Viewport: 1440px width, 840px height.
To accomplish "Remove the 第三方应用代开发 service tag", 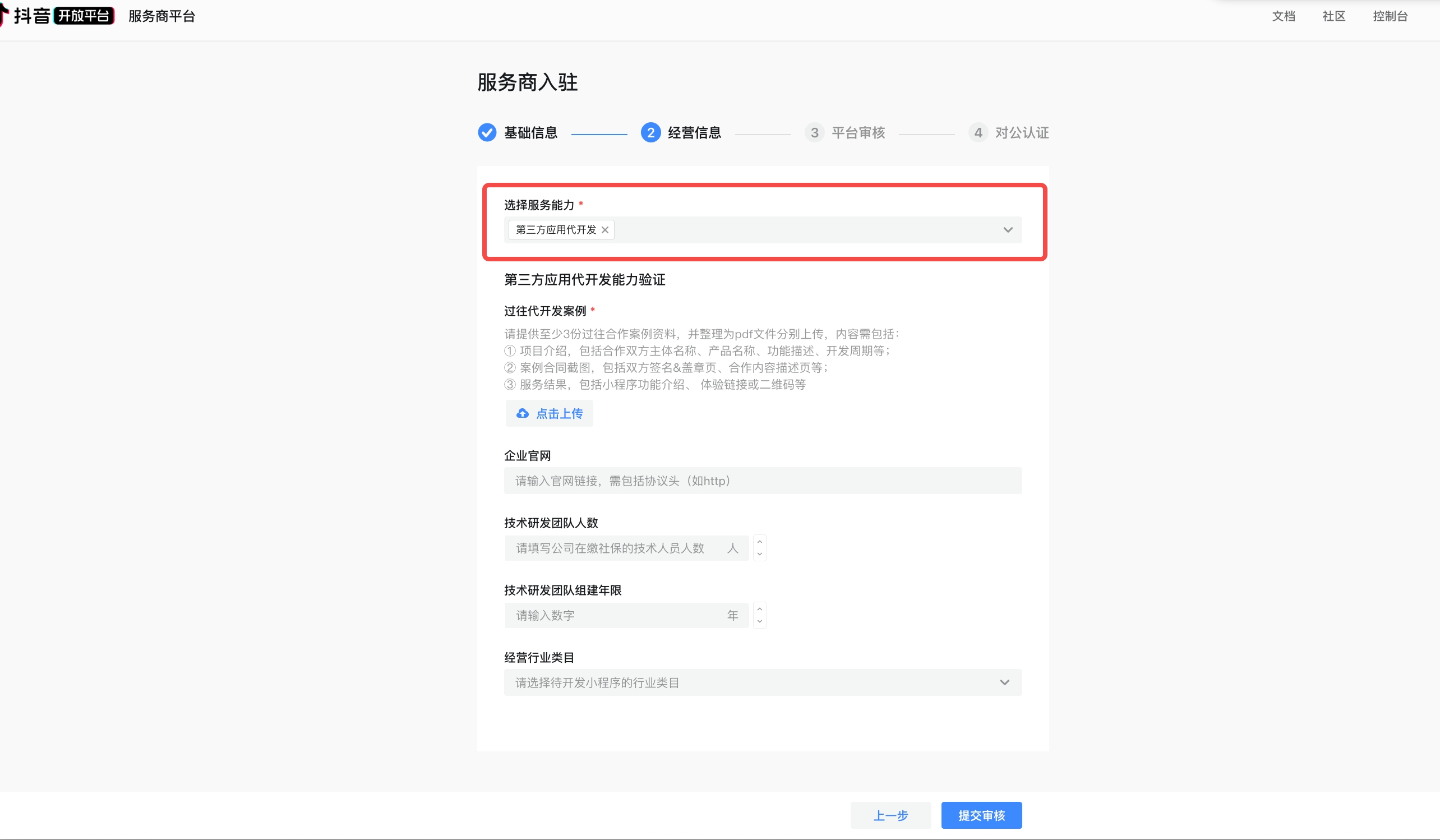I will pos(604,230).
